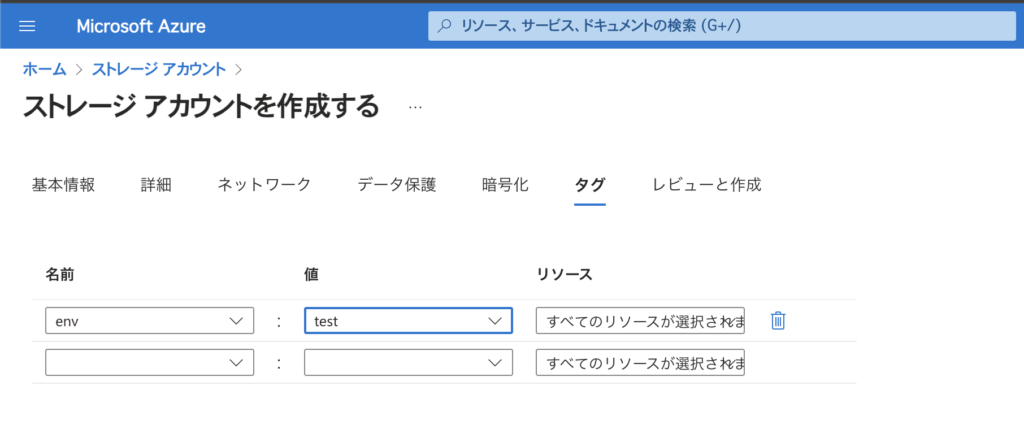Switch to the 詳細 tab
Viewport: 1024px width, 433px height.
tap(156, 185)
